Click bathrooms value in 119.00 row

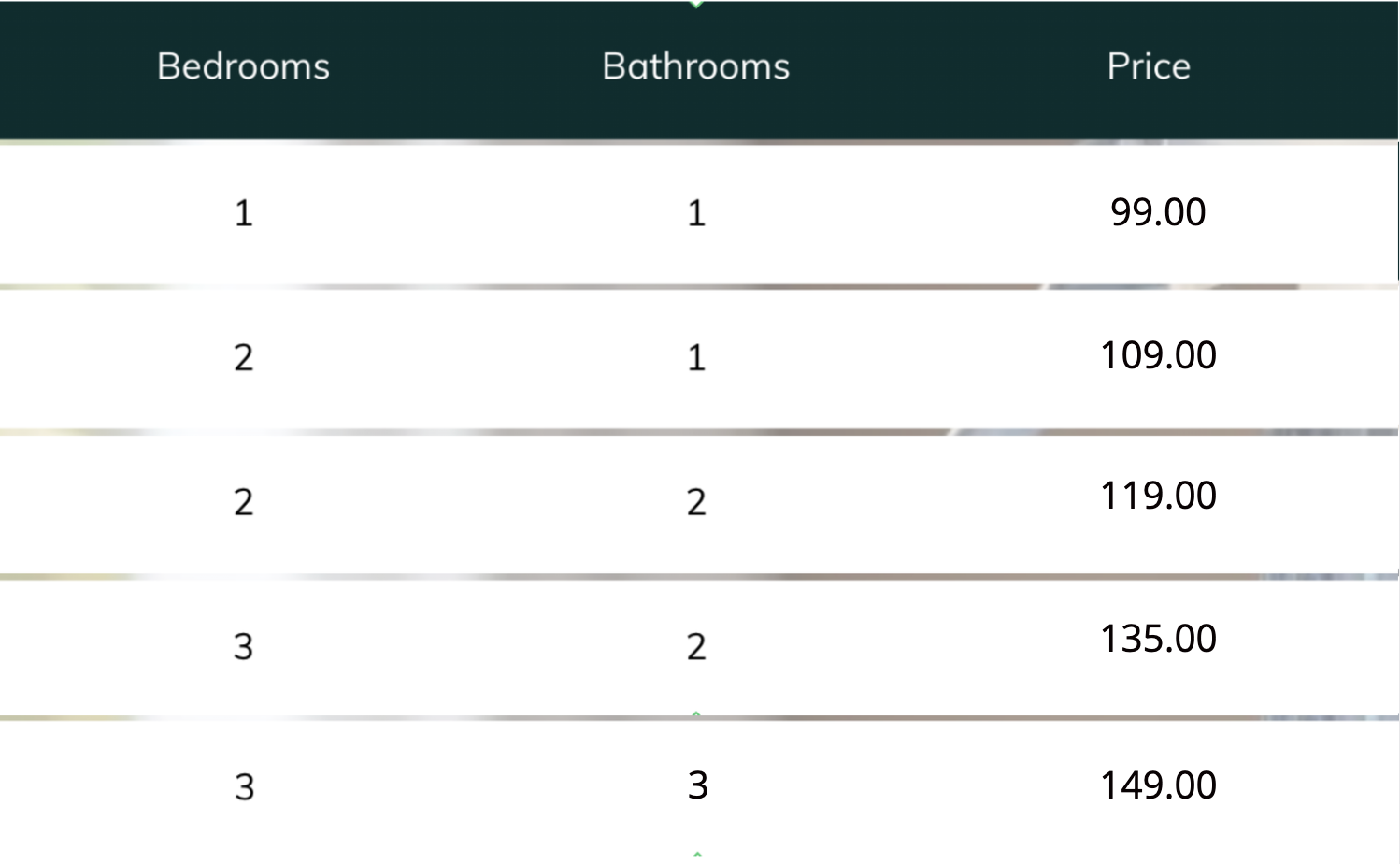[696, 502]
